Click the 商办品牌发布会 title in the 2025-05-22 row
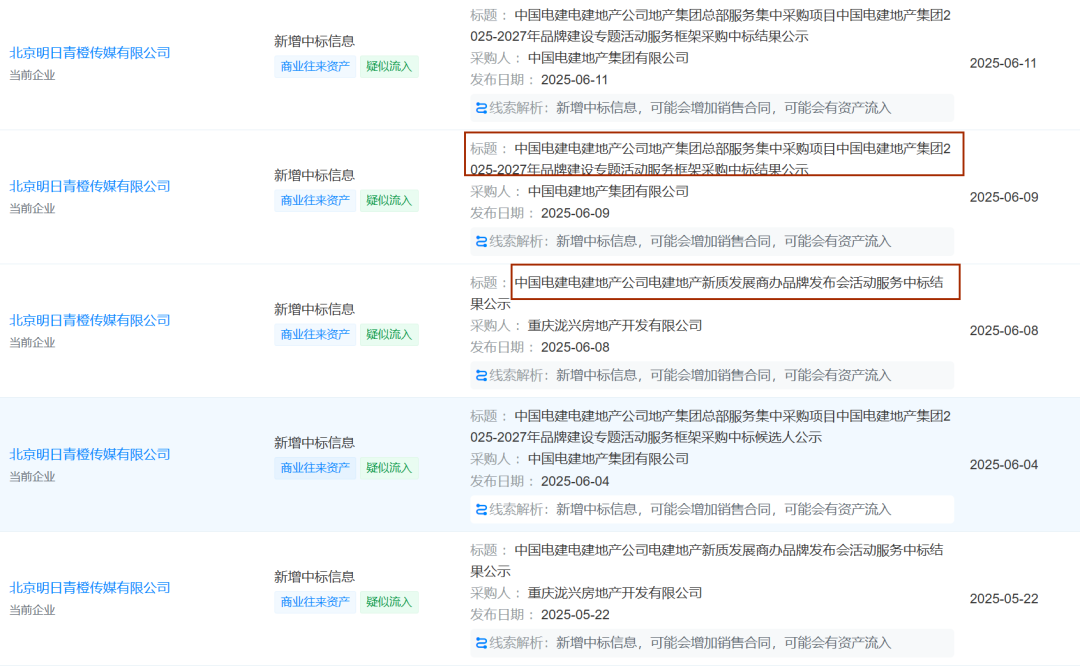The image size is (1080, 669). (x=707, y=560)
